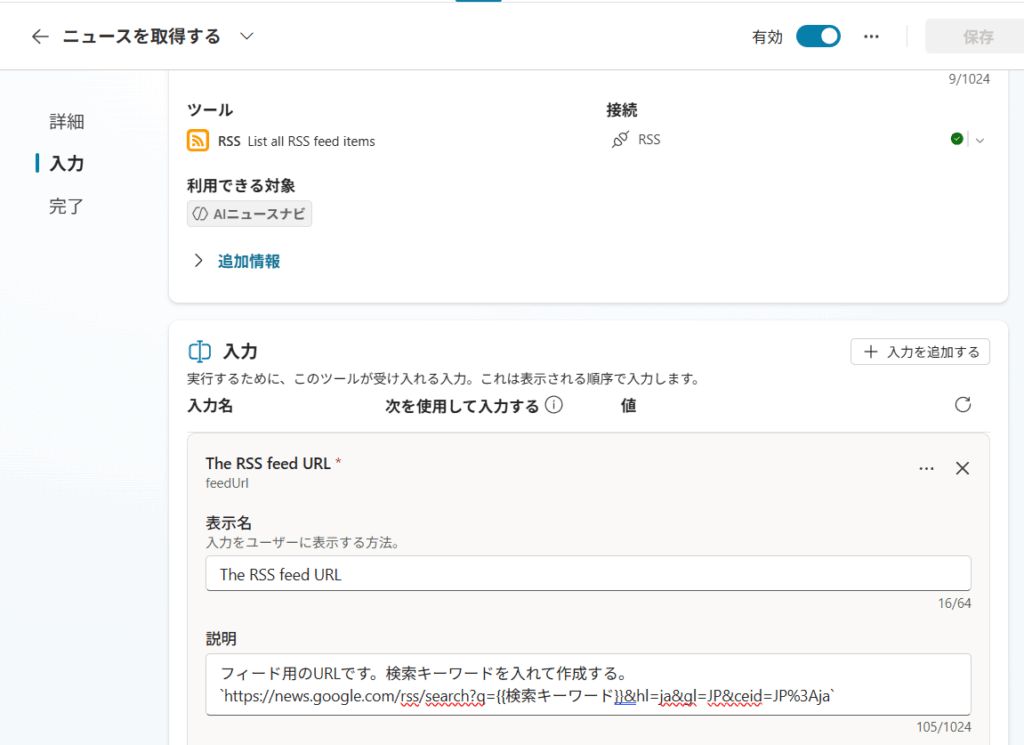Click the refresh inputs icon
Screen dimensions: 1024x745
pos(963,405)
